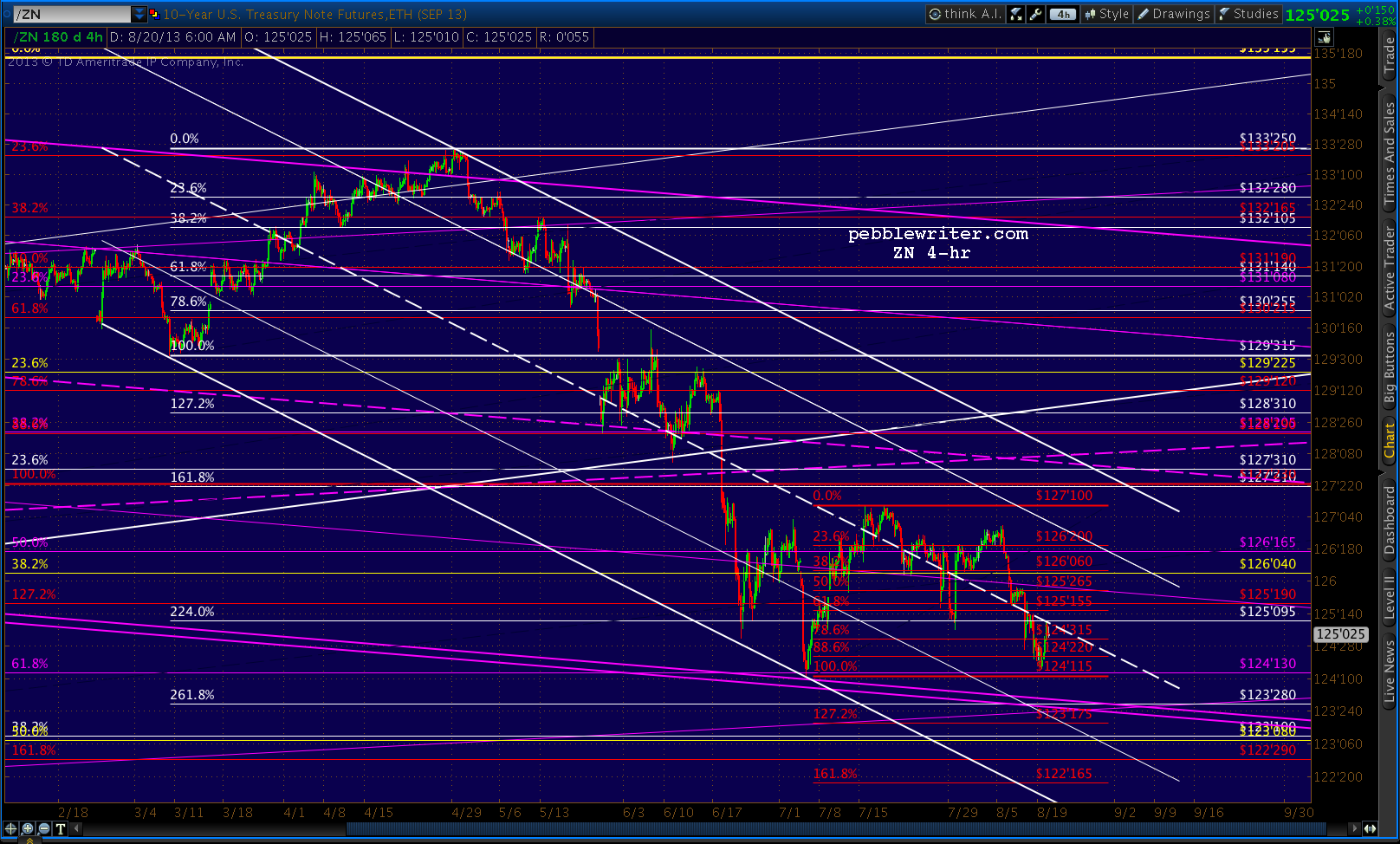Click the symbol link color indicator

(154, 14)
